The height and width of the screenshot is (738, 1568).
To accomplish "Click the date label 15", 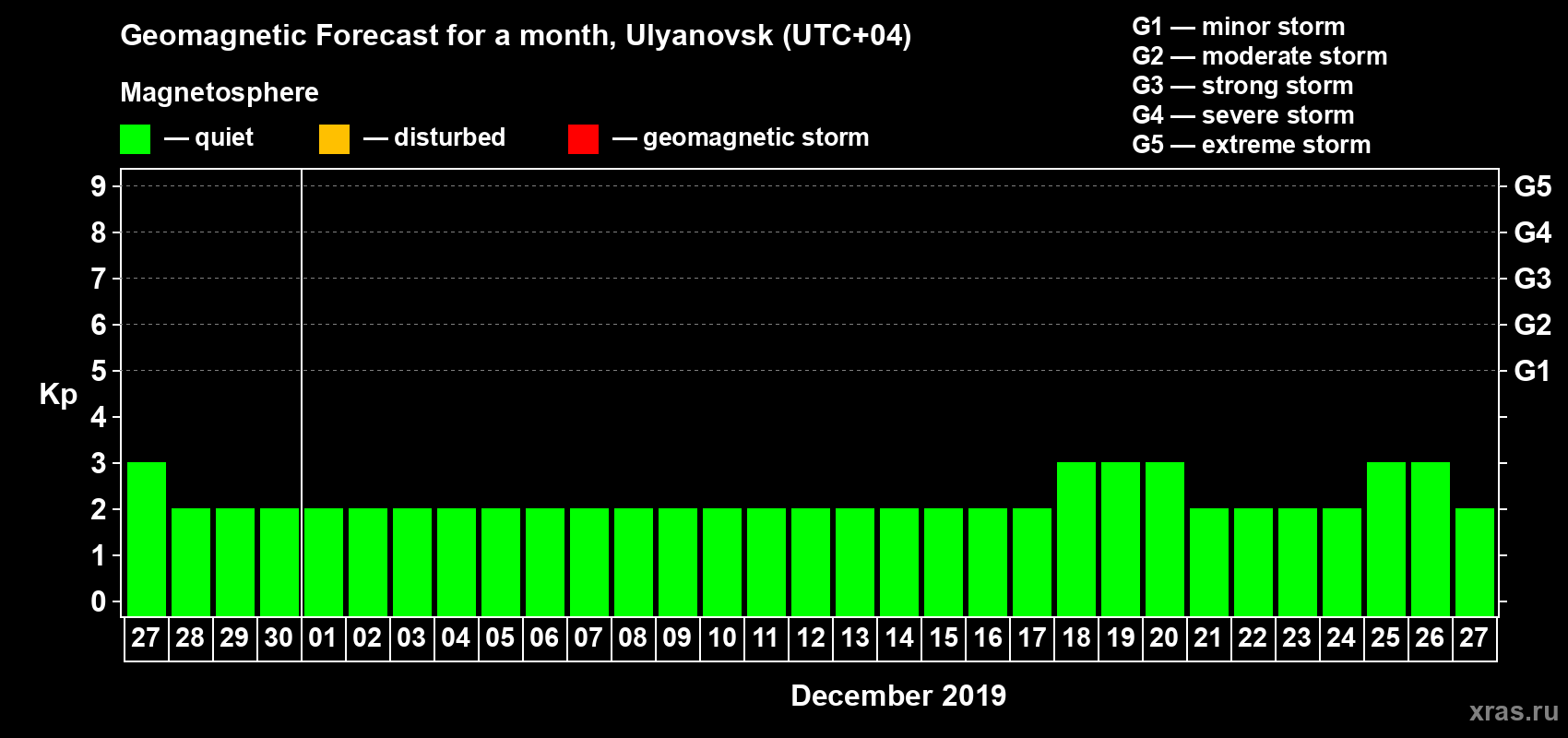I will tap(944, 638).
